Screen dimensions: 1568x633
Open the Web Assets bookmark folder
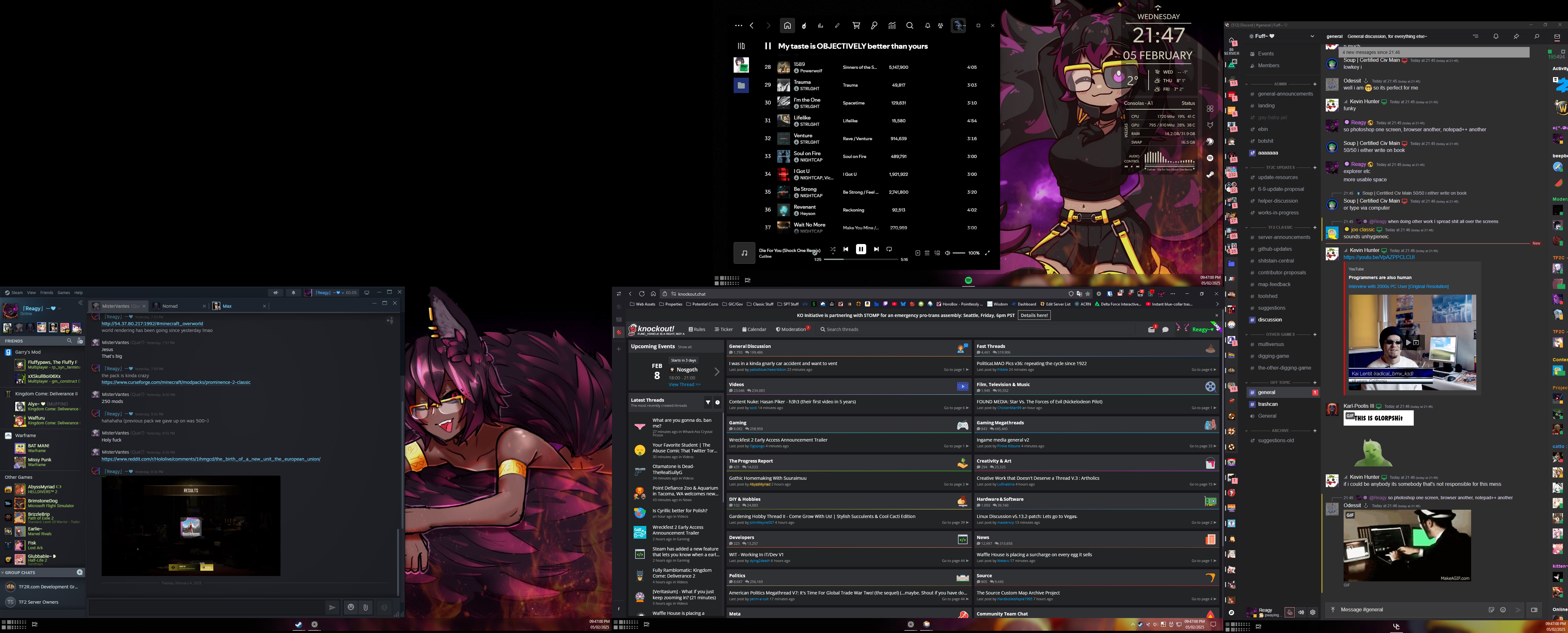click(x=643, y=304)
